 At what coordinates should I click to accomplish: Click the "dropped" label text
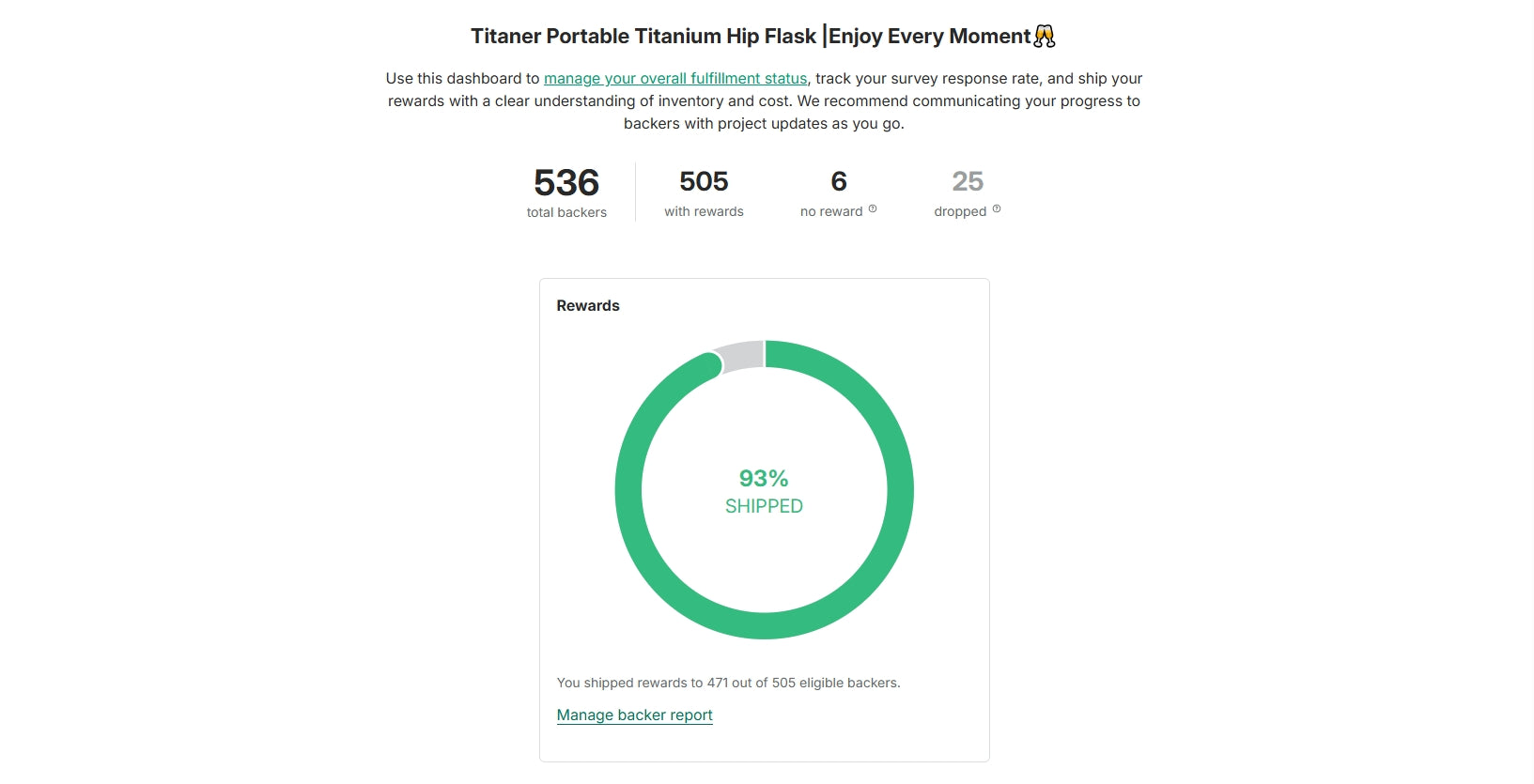click(959, 212)
